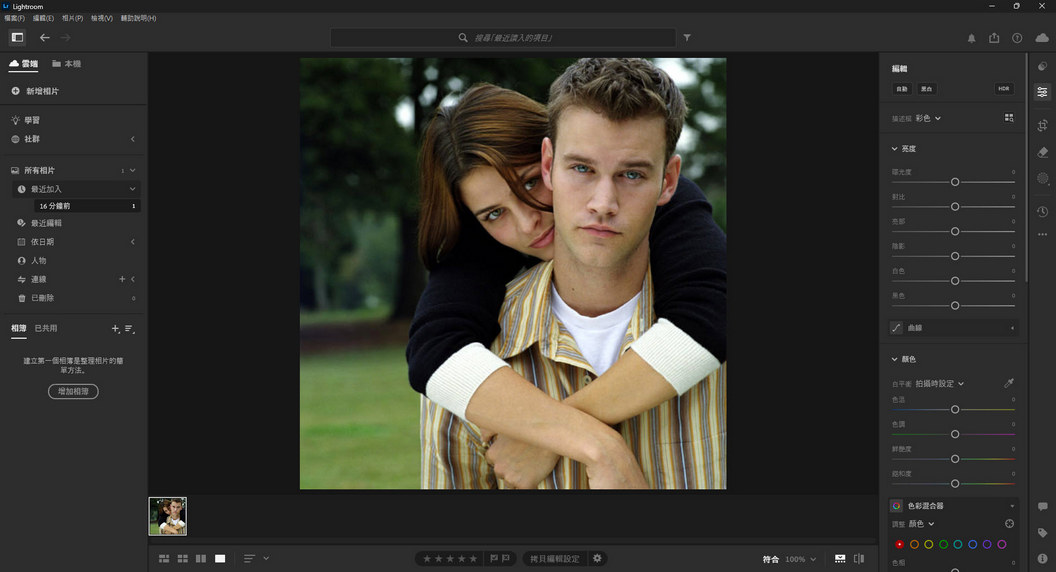Open the 100% zoom level dropdown
The width and height of the screenshot is (1056, 572).
point(799,559)
